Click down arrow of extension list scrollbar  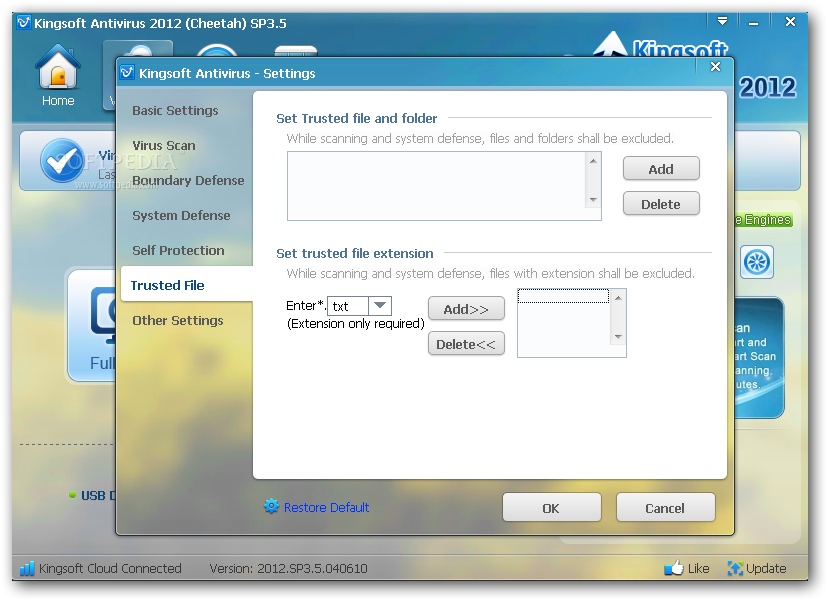(618, 336)
